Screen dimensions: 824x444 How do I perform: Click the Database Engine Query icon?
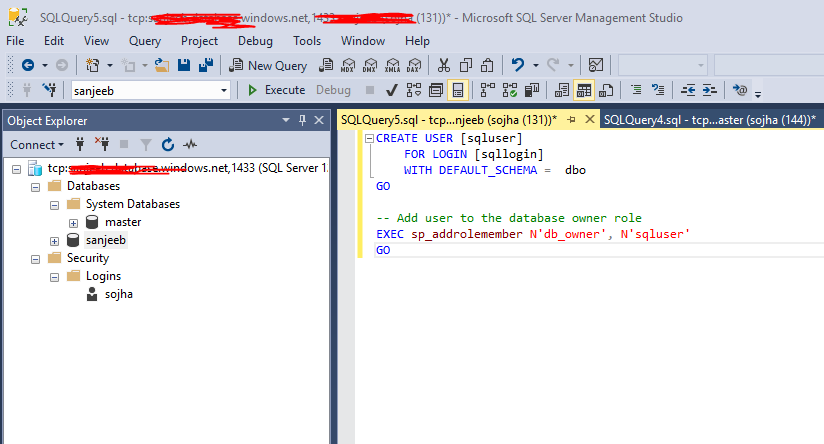pos(326,65)
